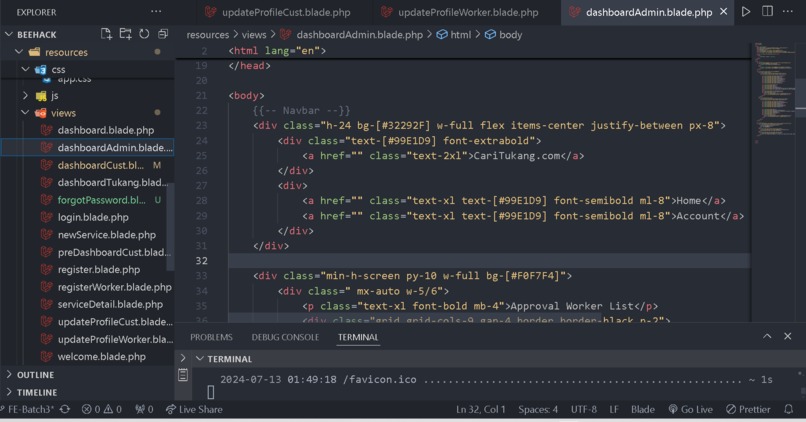Open login.blade.php in Explorer
The width and height of the screenshot is (806, 422).
click(93, 217)
